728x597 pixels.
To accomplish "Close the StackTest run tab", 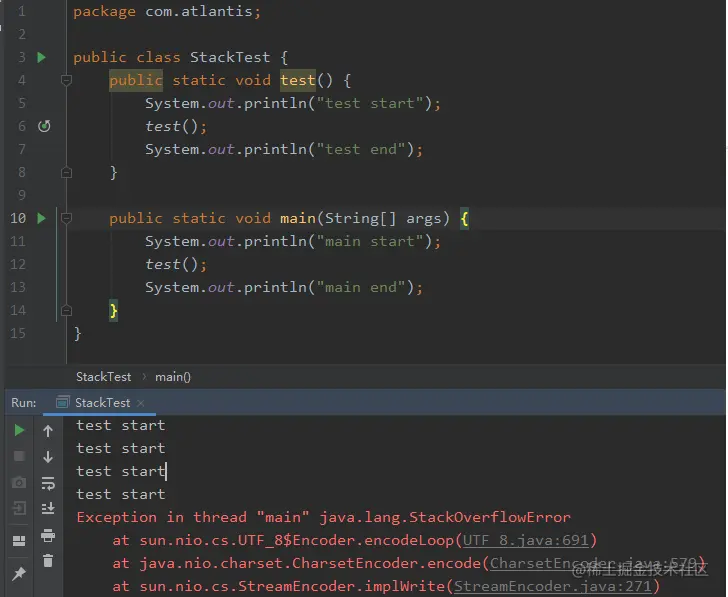I will (141, 403).
